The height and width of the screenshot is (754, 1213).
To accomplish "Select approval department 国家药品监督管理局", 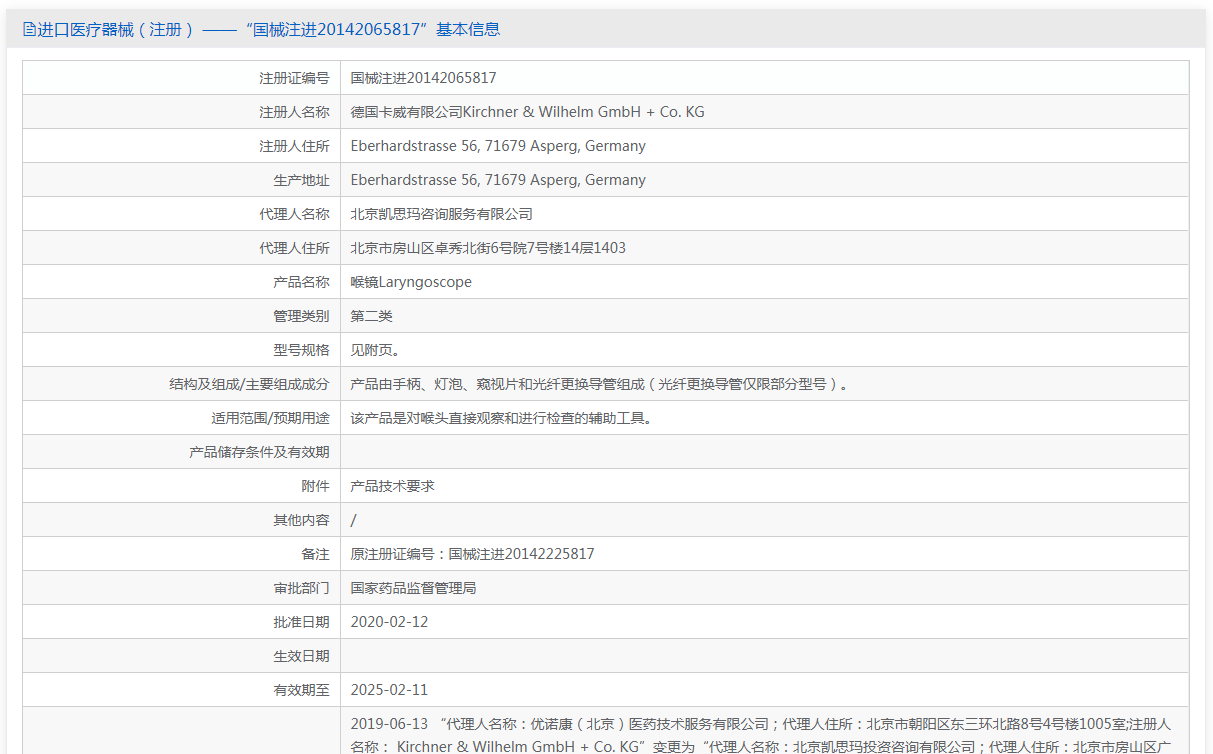I will coord(413,588).
